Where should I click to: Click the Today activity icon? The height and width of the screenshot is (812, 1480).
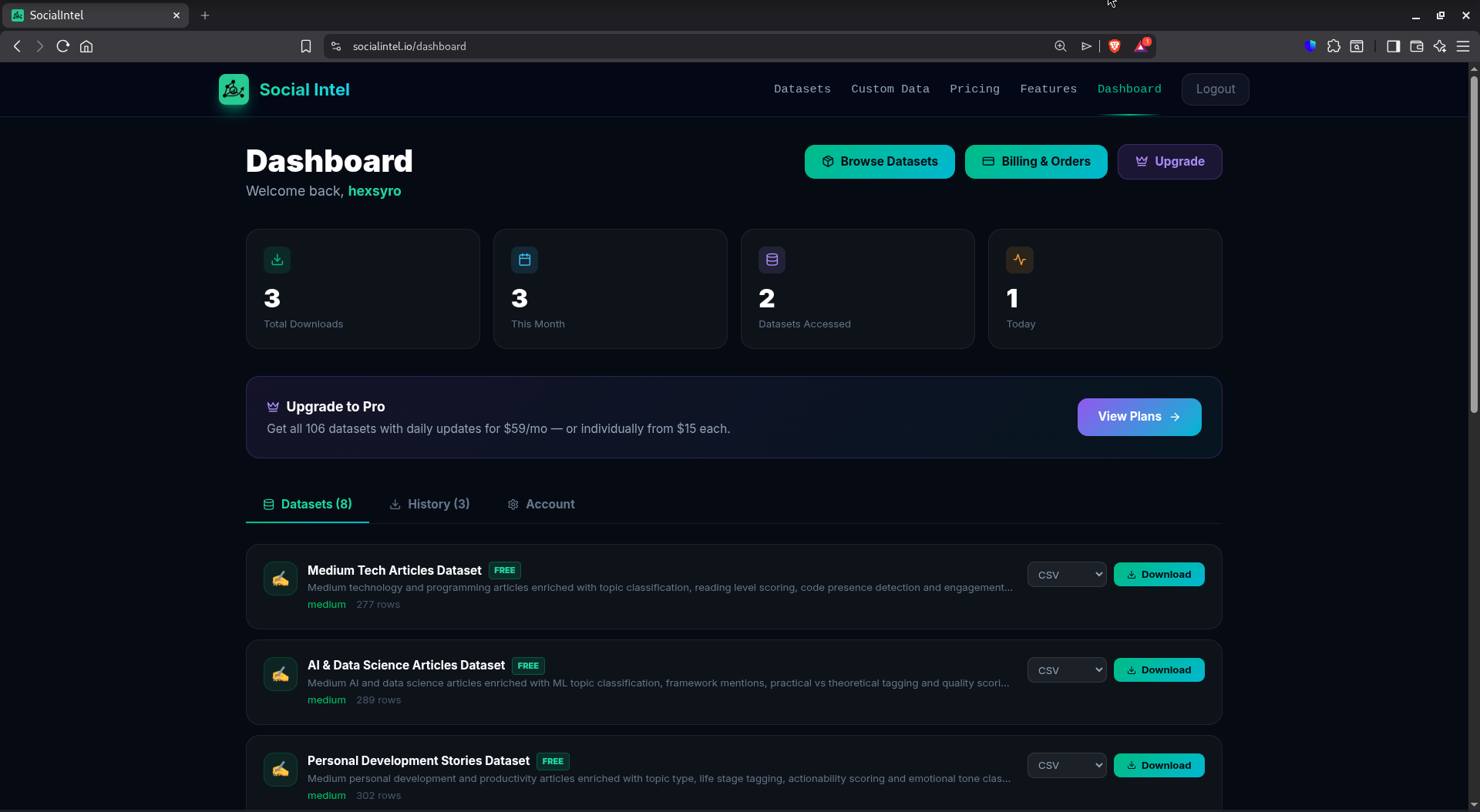coord(1019,260)
